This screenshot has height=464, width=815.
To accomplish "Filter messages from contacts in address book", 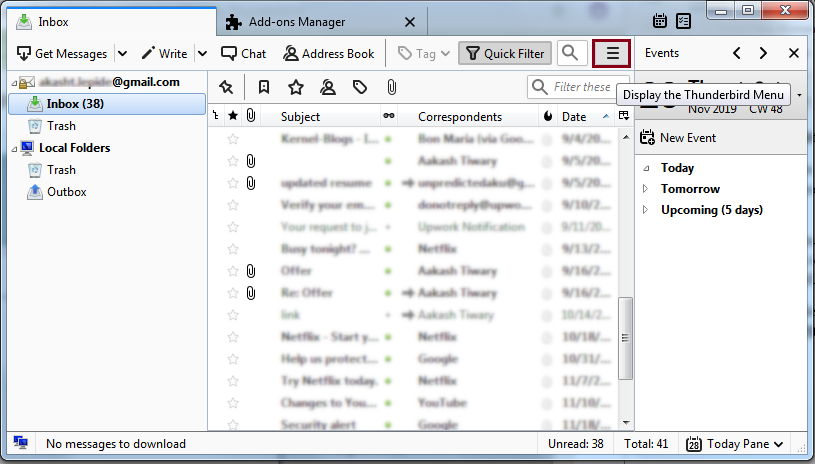I will 327,87.
